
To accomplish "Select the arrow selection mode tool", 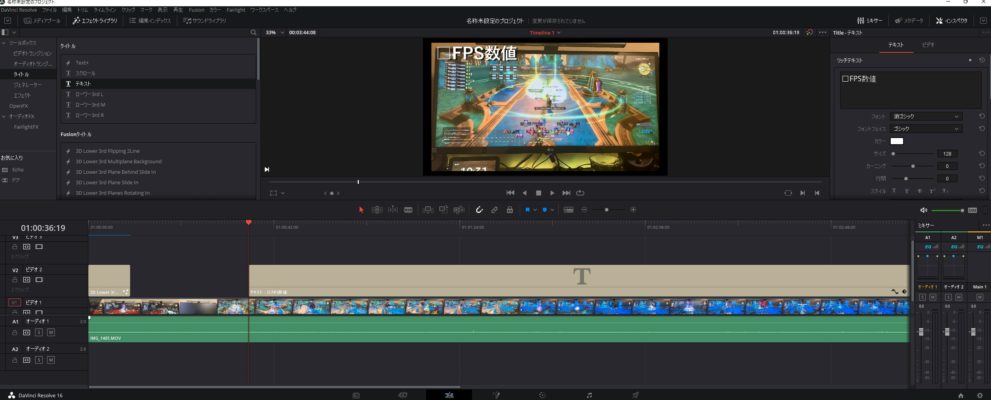I will click(362, 210).
